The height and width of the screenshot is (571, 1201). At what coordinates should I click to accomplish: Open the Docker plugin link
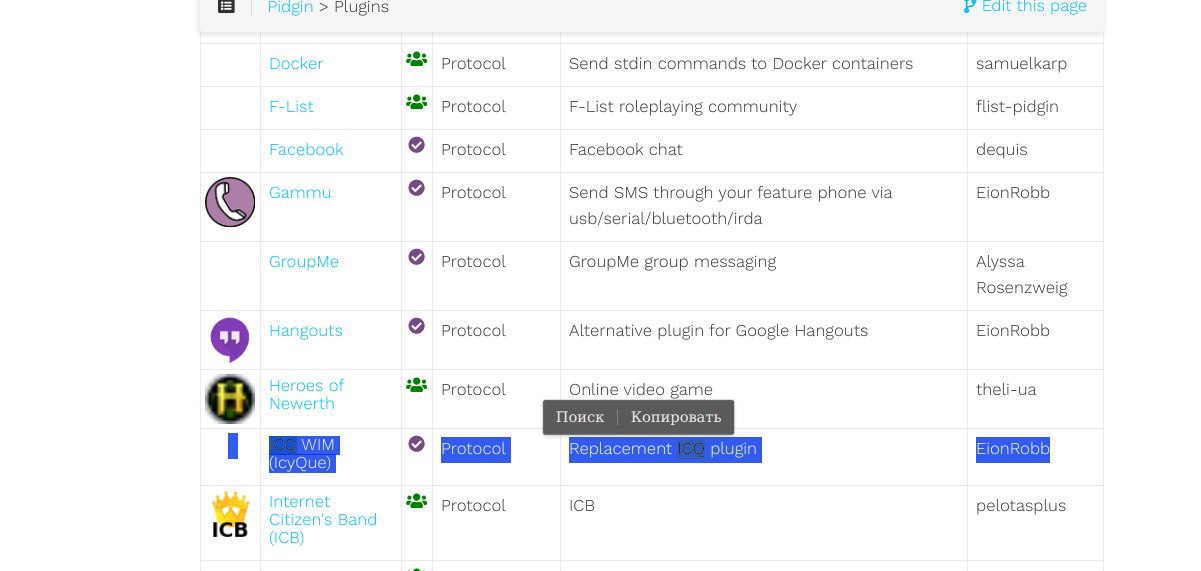[x=296, y=64]
